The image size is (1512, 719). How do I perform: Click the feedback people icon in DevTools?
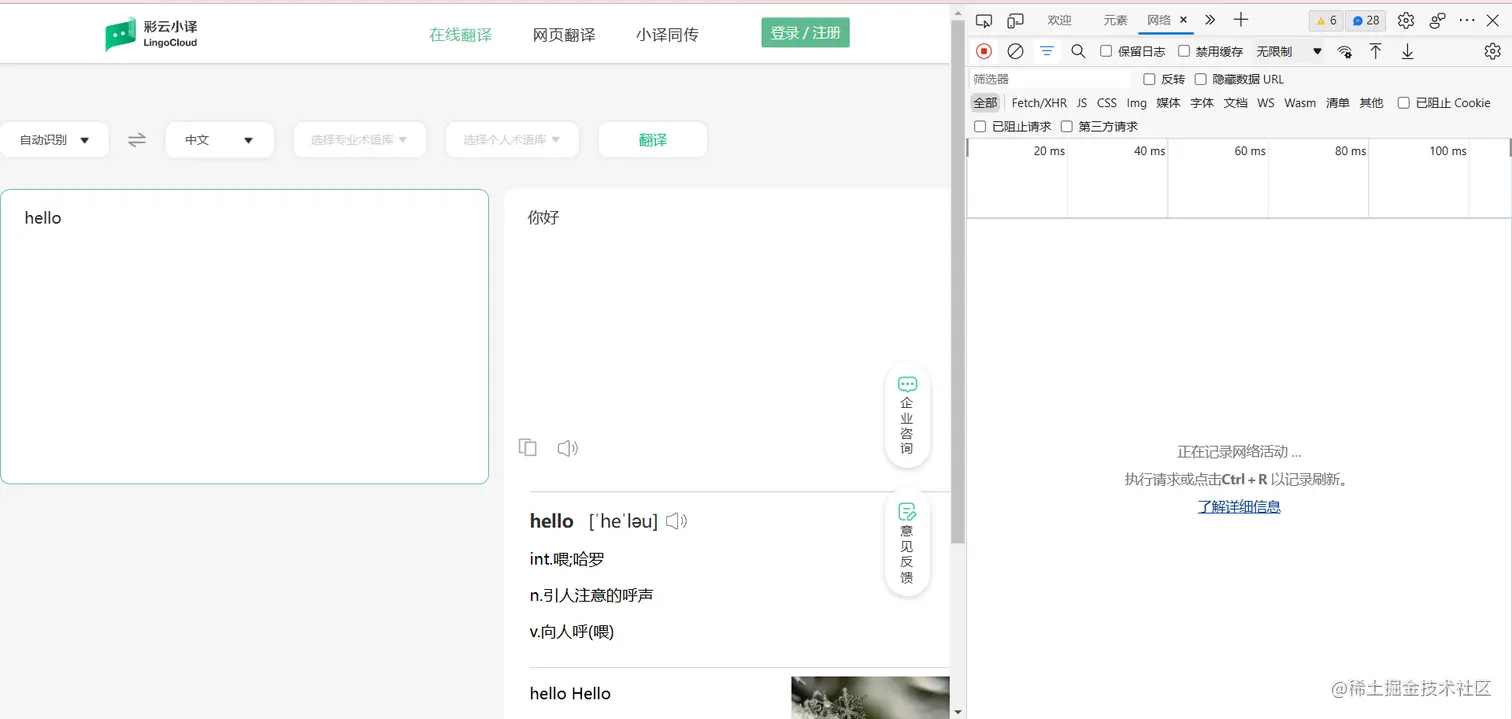1438,20
